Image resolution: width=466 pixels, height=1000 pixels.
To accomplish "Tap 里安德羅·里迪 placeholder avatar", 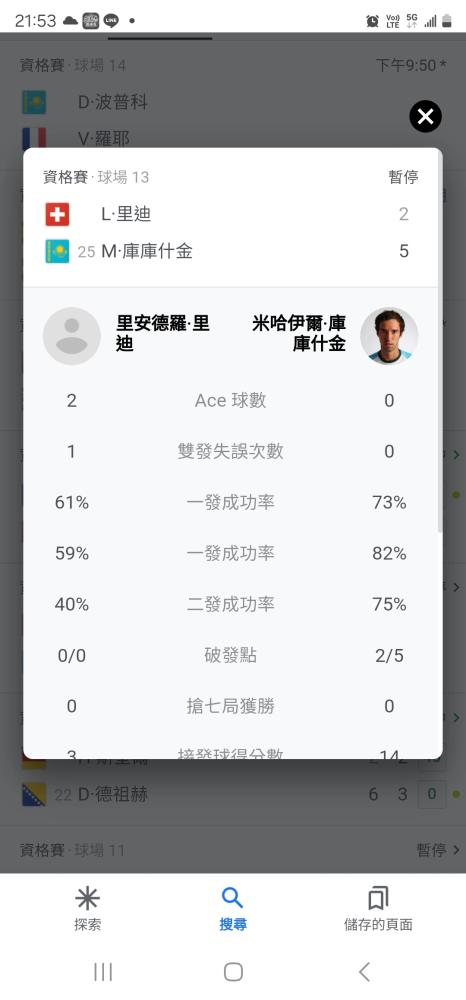I will pos(71,336).
